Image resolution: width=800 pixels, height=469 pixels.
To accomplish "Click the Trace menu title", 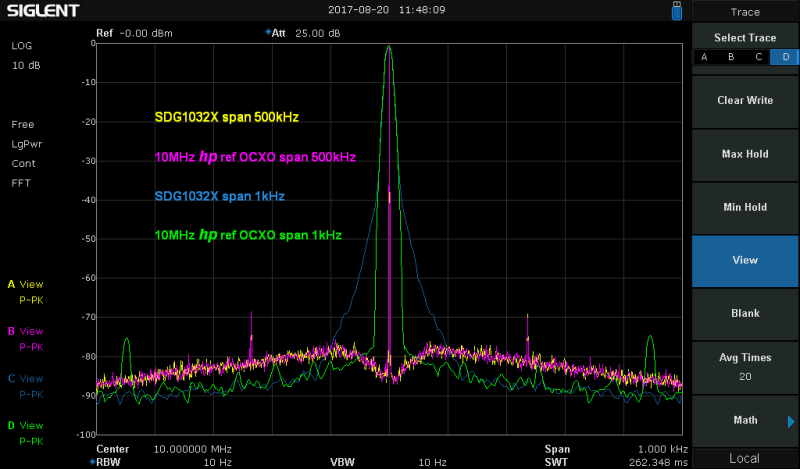I will point(745,12).
